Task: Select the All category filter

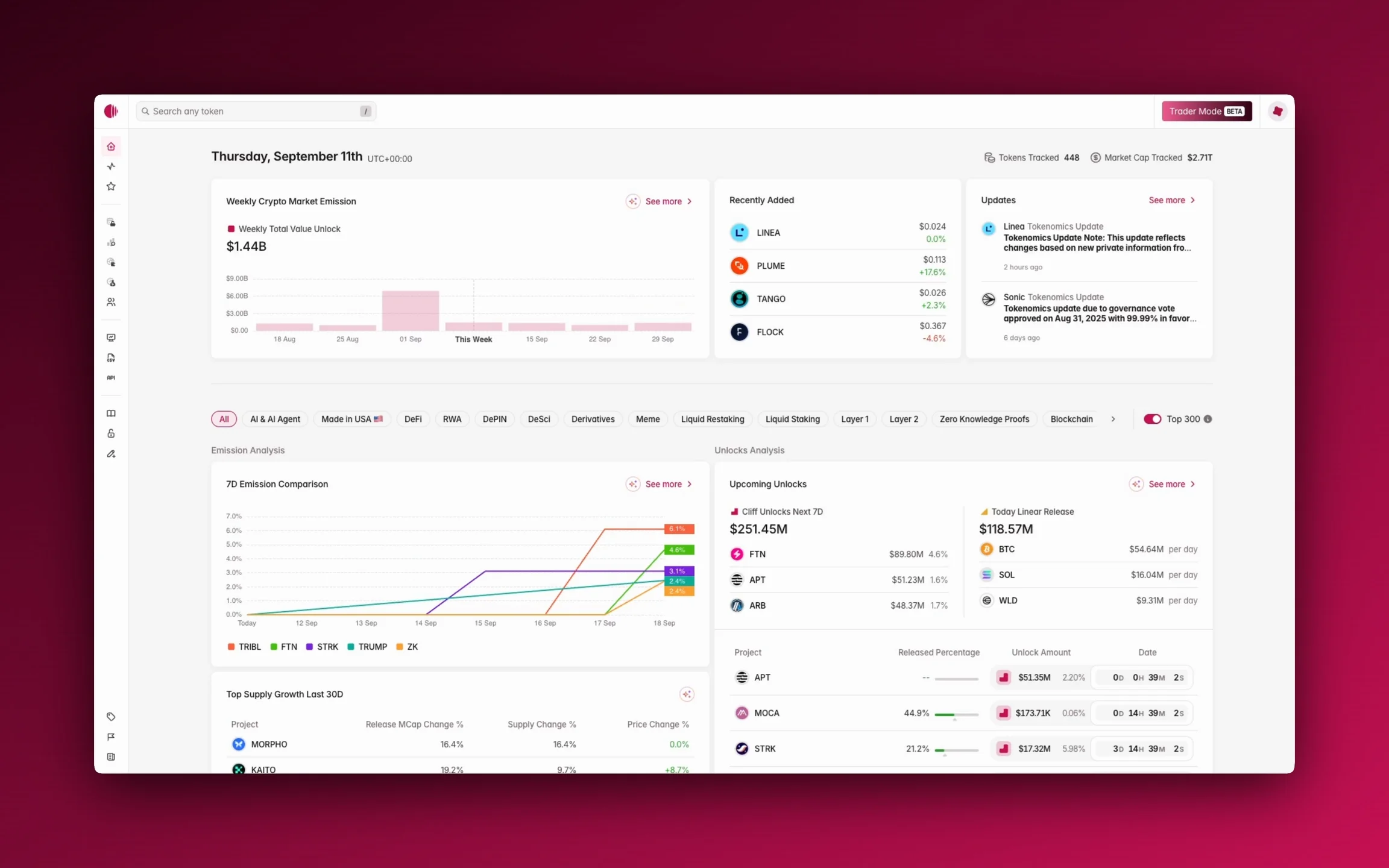Action: point(224,419)
